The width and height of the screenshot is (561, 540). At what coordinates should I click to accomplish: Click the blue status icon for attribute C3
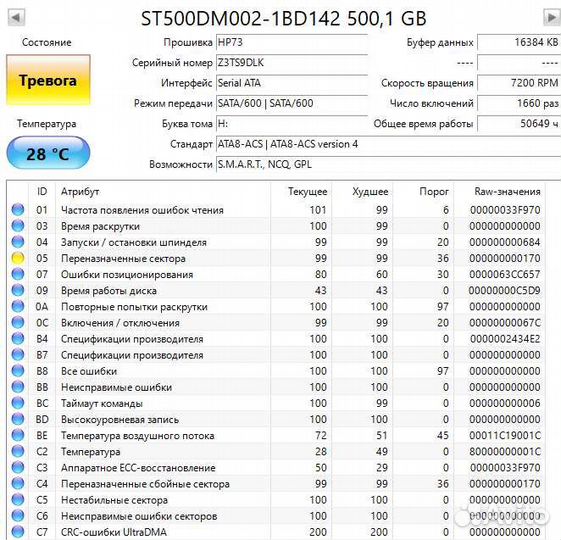18,467
